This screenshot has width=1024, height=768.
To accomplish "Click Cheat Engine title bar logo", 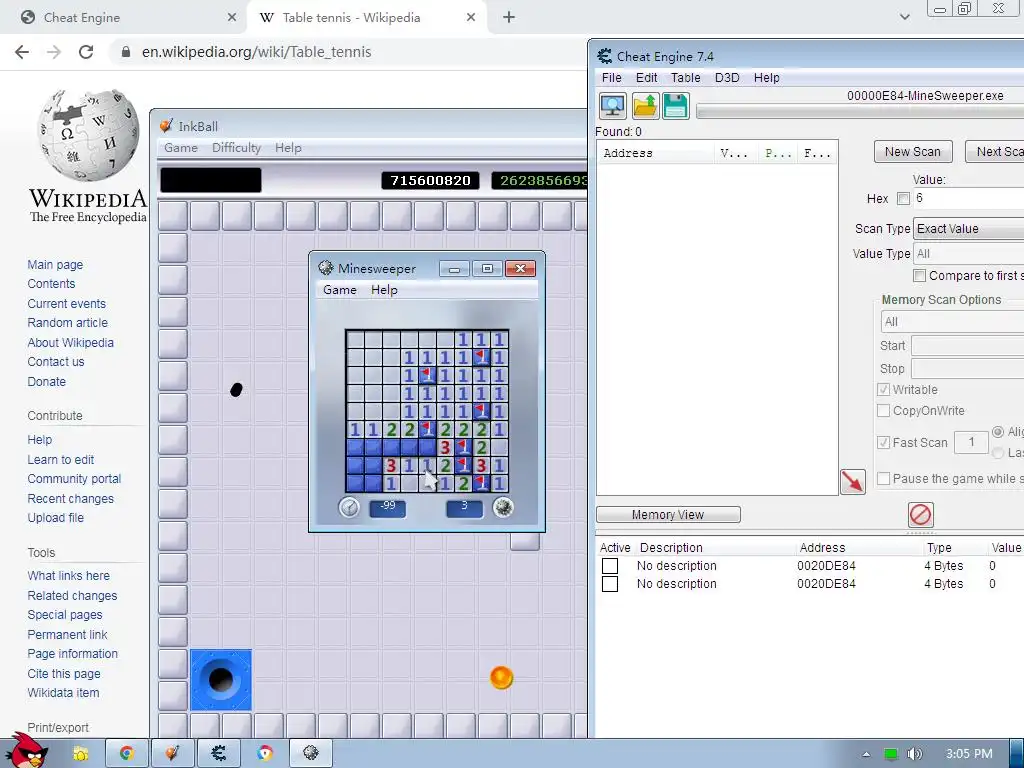I will click(605, 56).
